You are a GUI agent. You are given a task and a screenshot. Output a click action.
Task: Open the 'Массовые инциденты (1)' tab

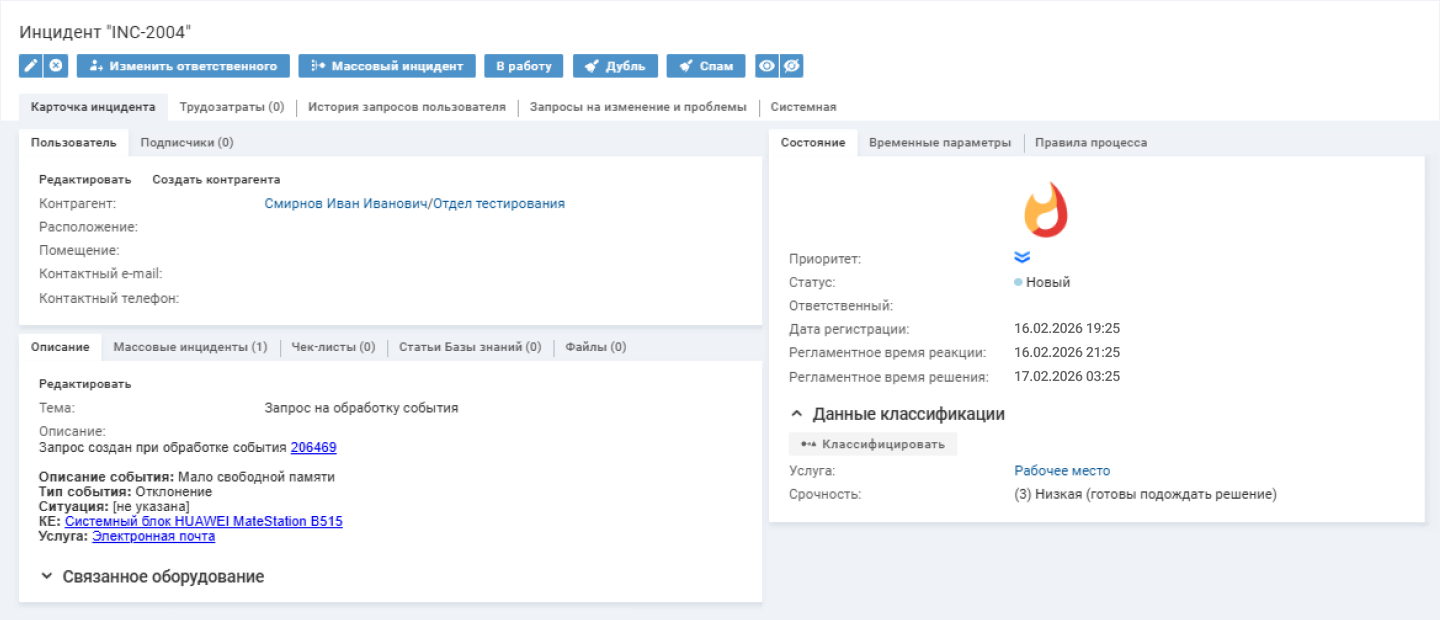(190, 347)
